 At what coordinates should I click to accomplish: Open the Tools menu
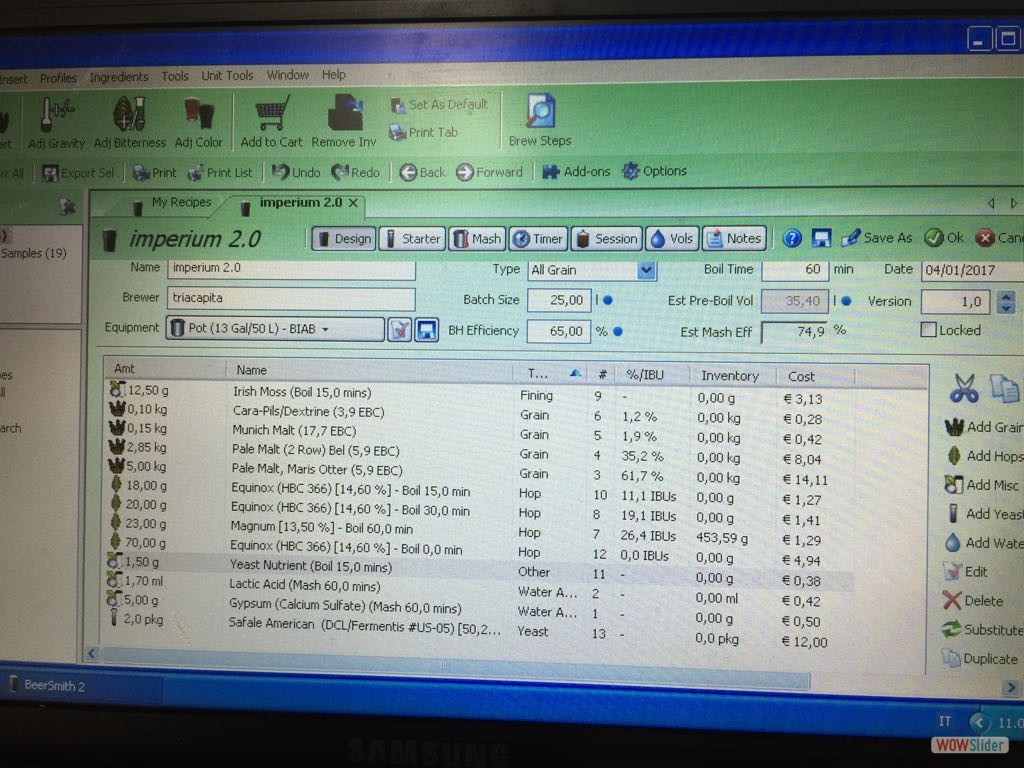pyautogui.click(x=174, y=76)
